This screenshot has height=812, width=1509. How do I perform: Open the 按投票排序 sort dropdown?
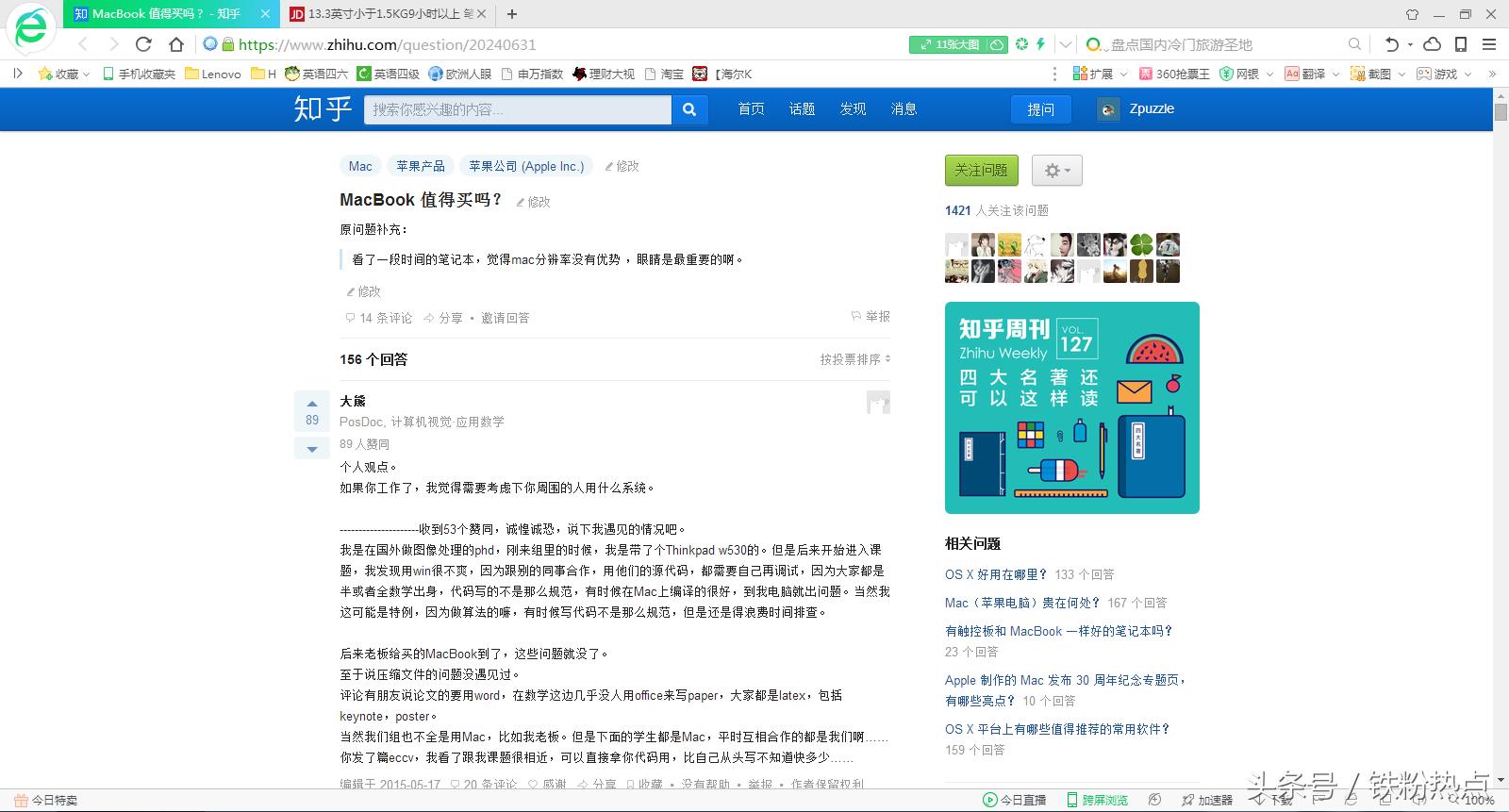855,359
